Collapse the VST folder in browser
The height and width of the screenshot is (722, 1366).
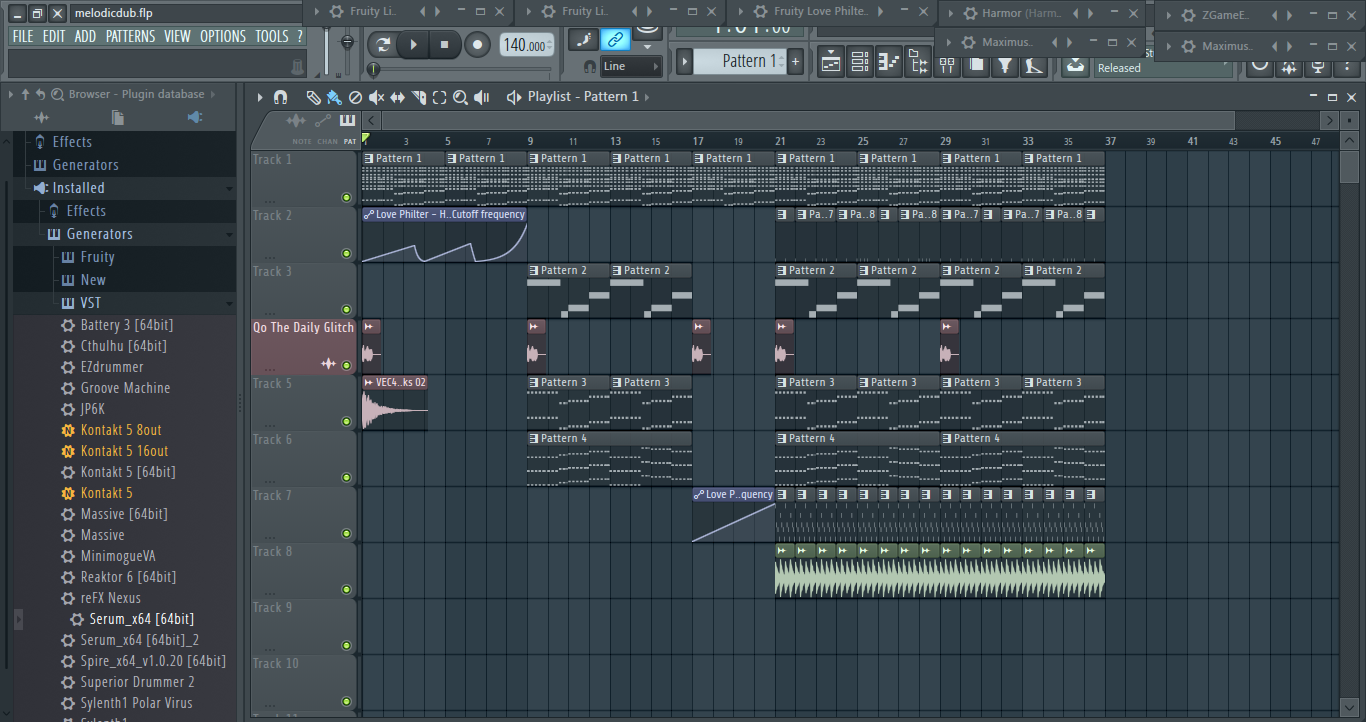[229, 303]
